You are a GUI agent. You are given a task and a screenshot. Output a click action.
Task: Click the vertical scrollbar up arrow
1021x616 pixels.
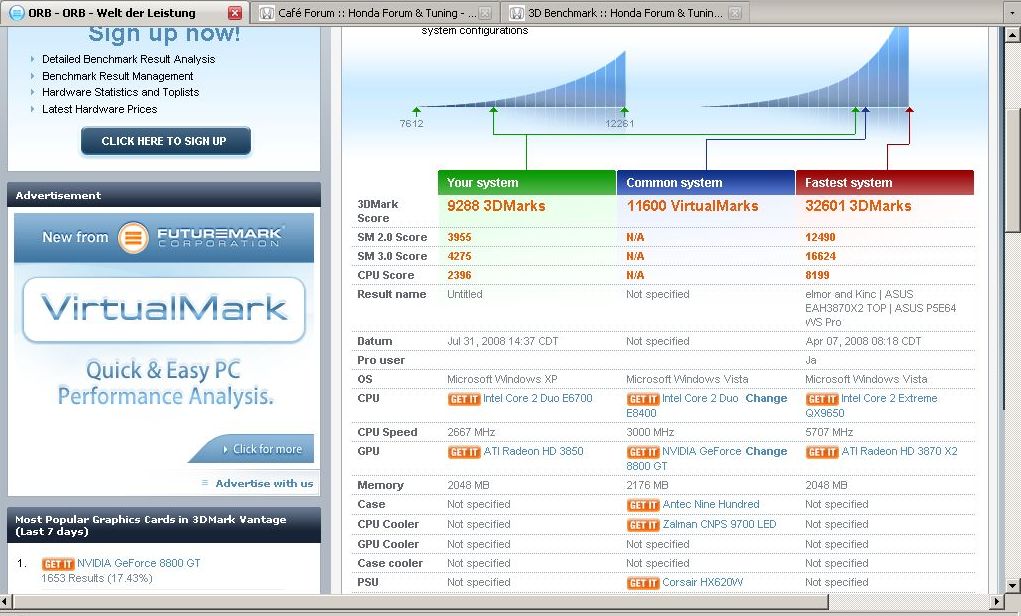click(x=1013, y=34)
